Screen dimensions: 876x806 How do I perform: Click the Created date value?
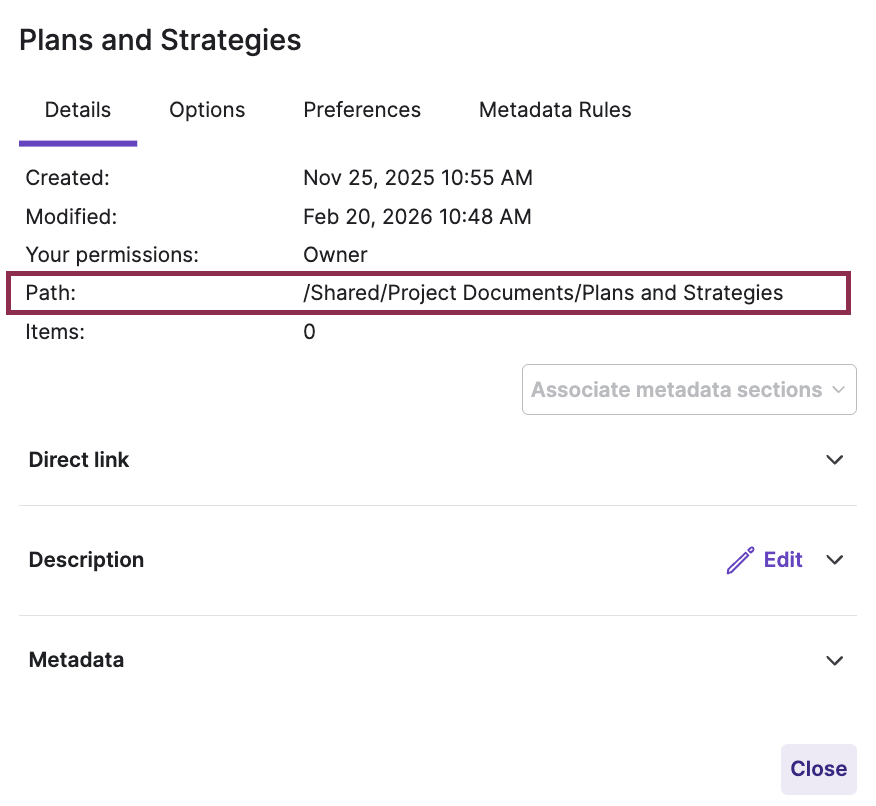418,178
